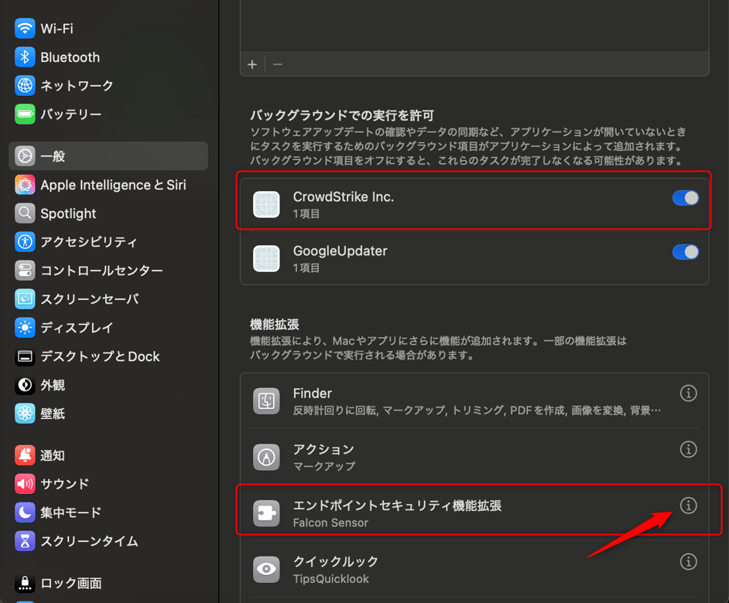Viewport: 729px width, 603px height.
Task: Open the 壁紙 wallpaper icon
Action: pyautogui.click(x=25, y=414)
